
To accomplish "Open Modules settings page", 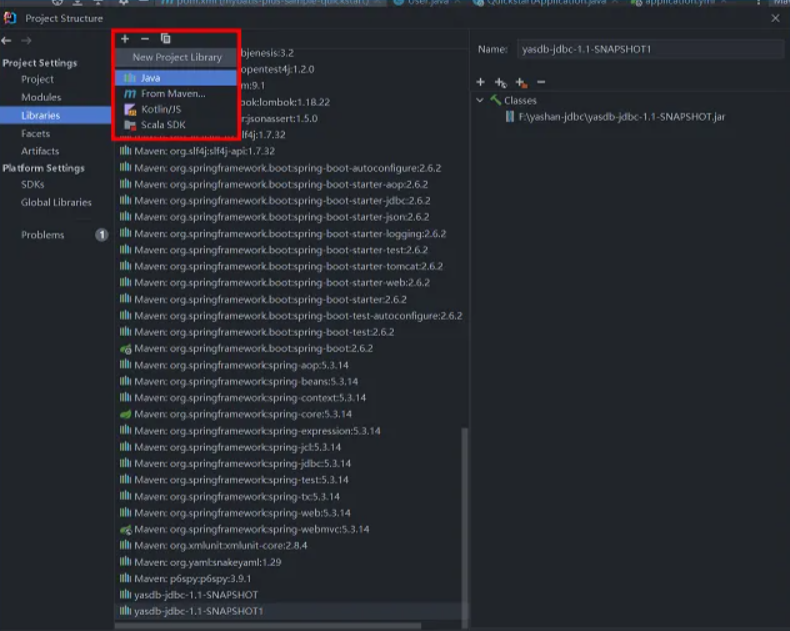I will pos(41,97).
